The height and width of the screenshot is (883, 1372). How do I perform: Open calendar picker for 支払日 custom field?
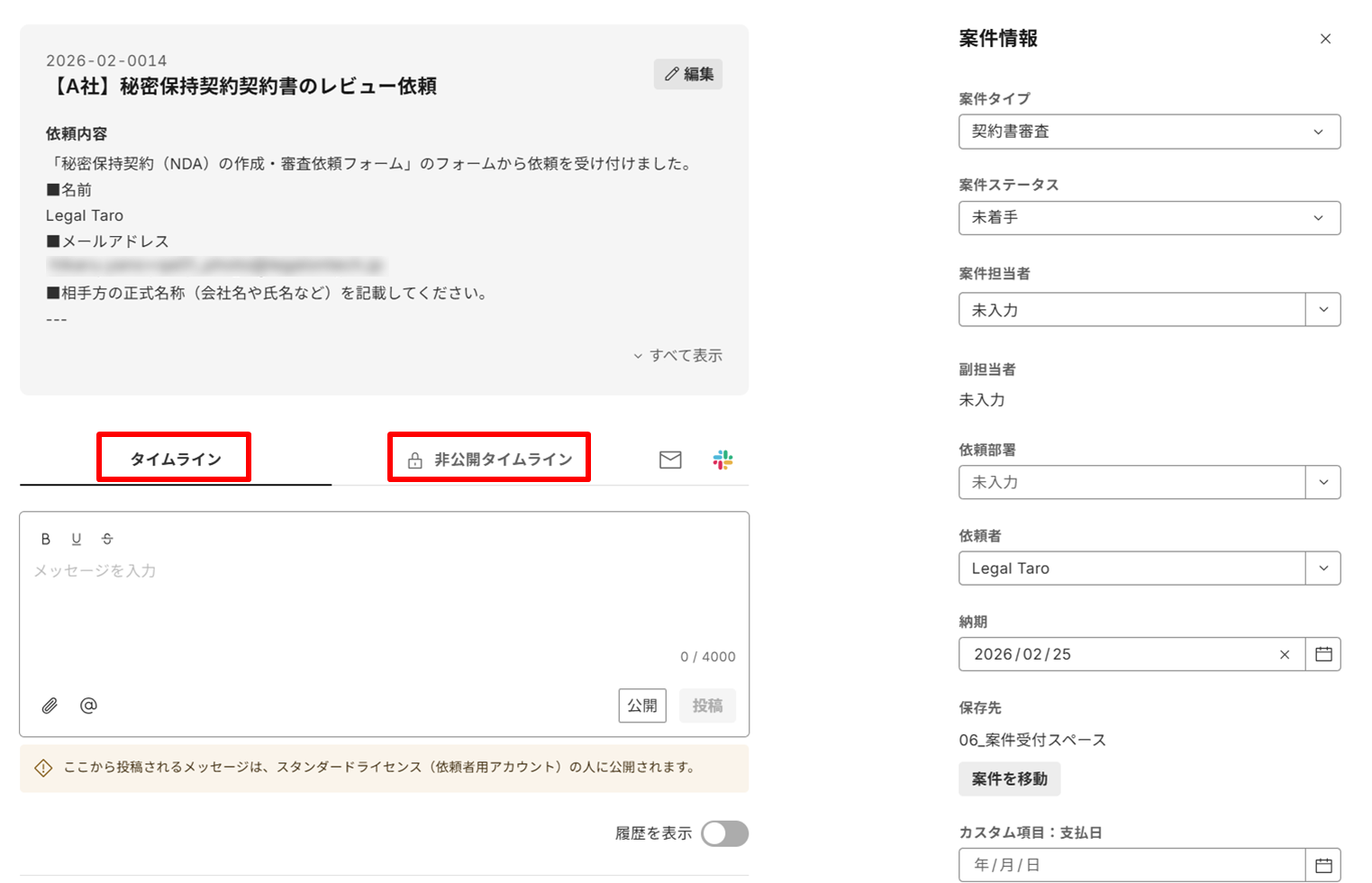(1323, 865)
